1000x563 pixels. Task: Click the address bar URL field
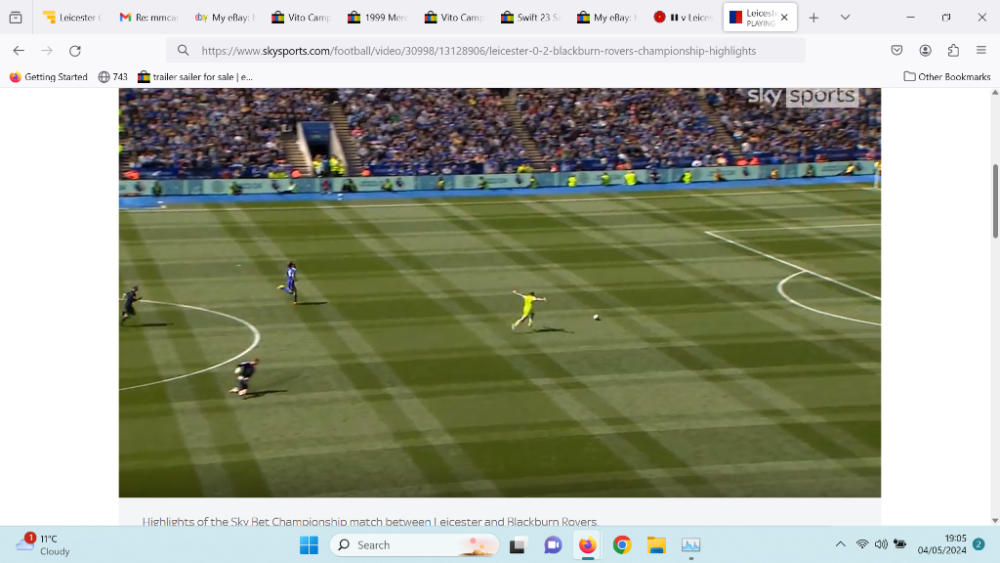click(x=480, y=50)
